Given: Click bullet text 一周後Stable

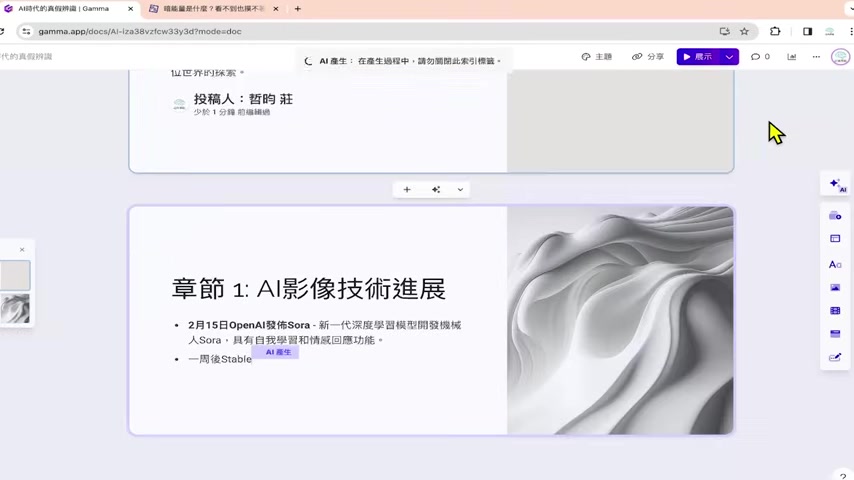Looking at the screenshot, I should [220, 359].
